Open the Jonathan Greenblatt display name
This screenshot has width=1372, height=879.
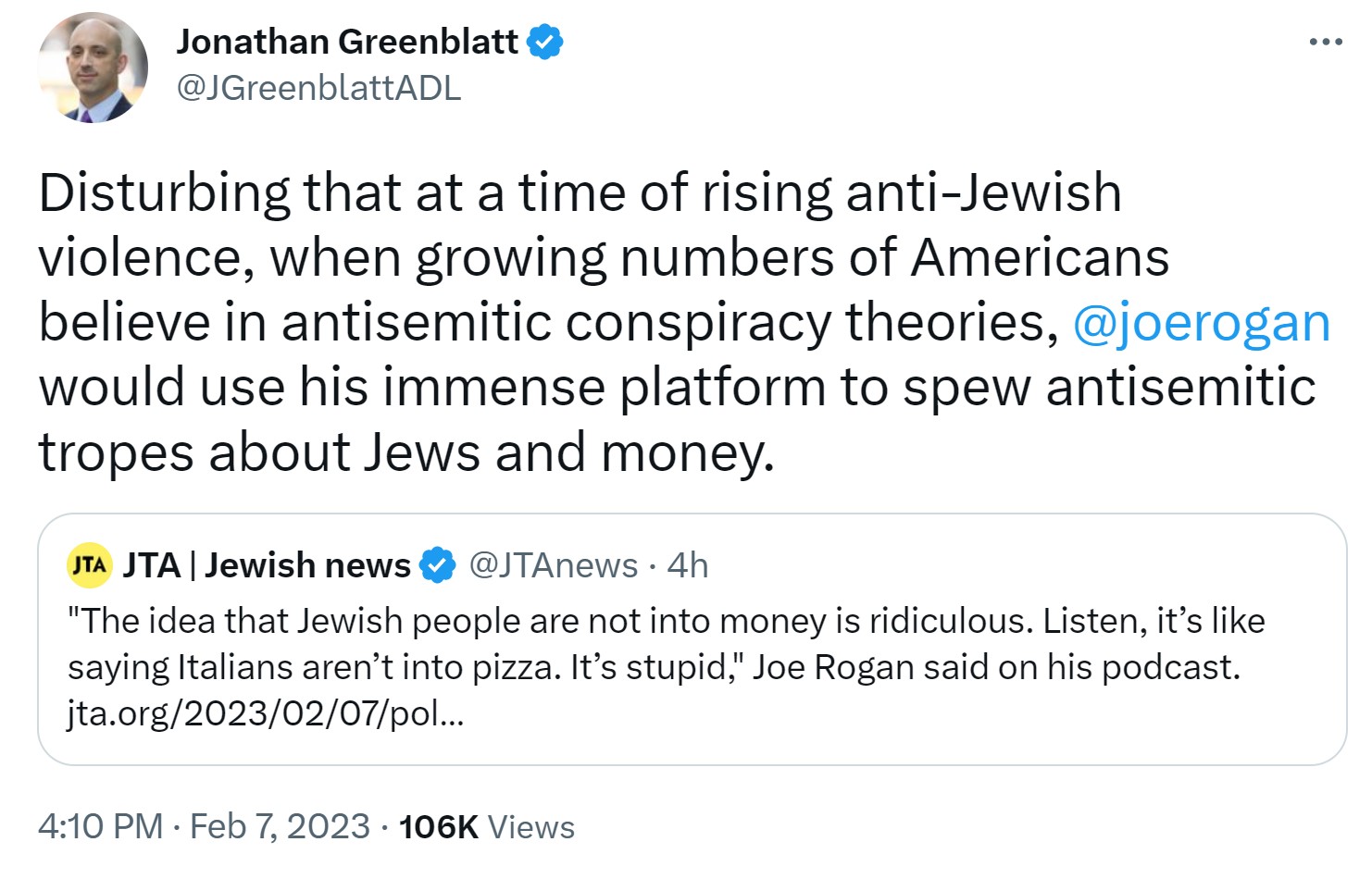click(x=347, y=42)
